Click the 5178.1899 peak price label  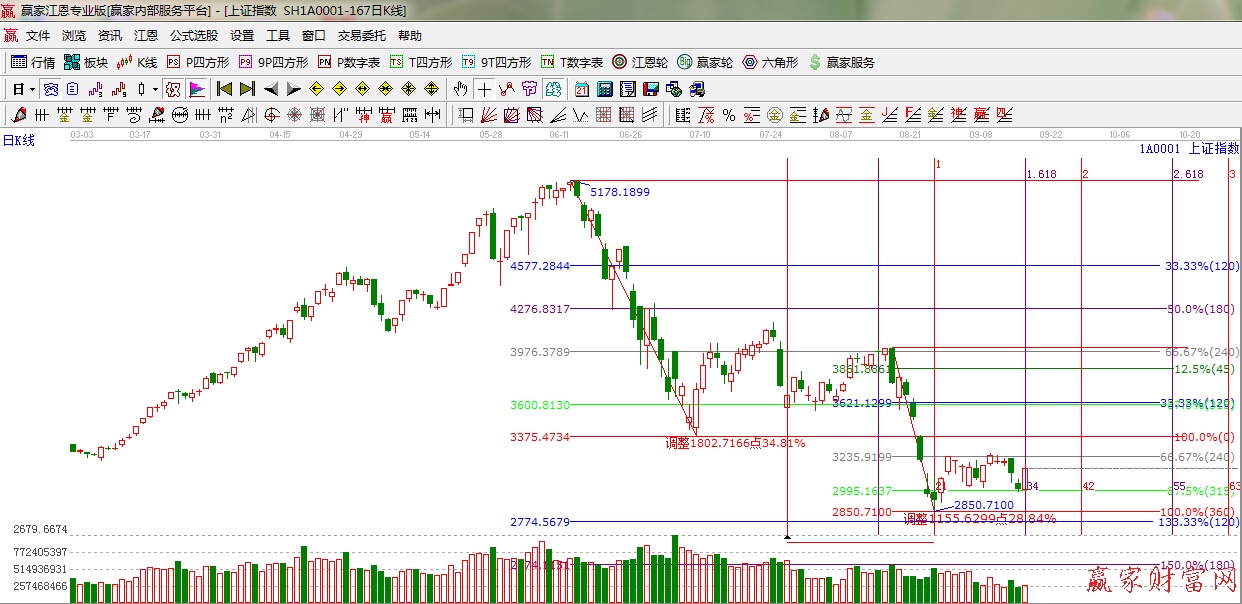click(x=619, y=192)
